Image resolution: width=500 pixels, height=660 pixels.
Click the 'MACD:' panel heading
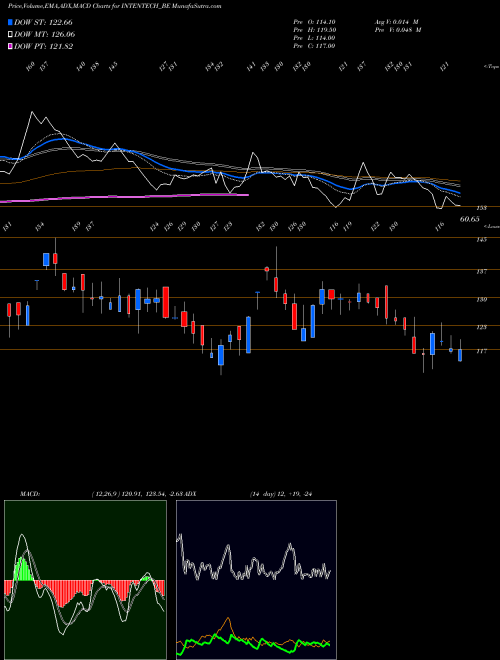point(29,494)
